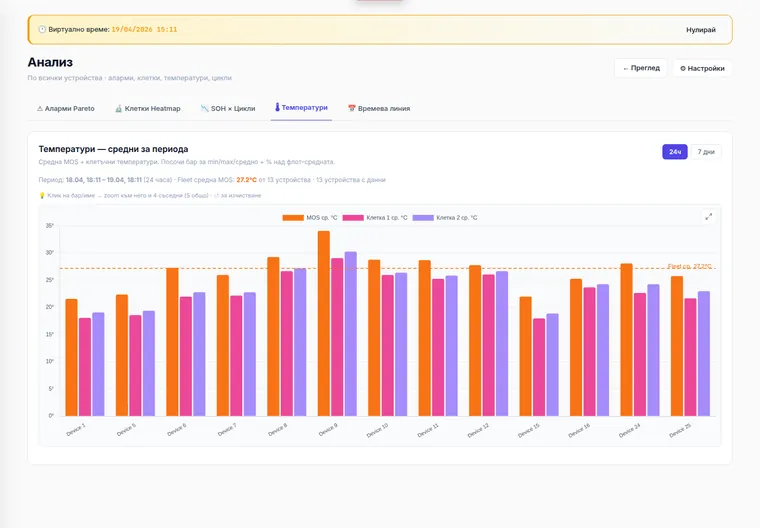Click the orange MOS bar for Device 15
This screenshot has height=528, width=760.
point(525,356)
